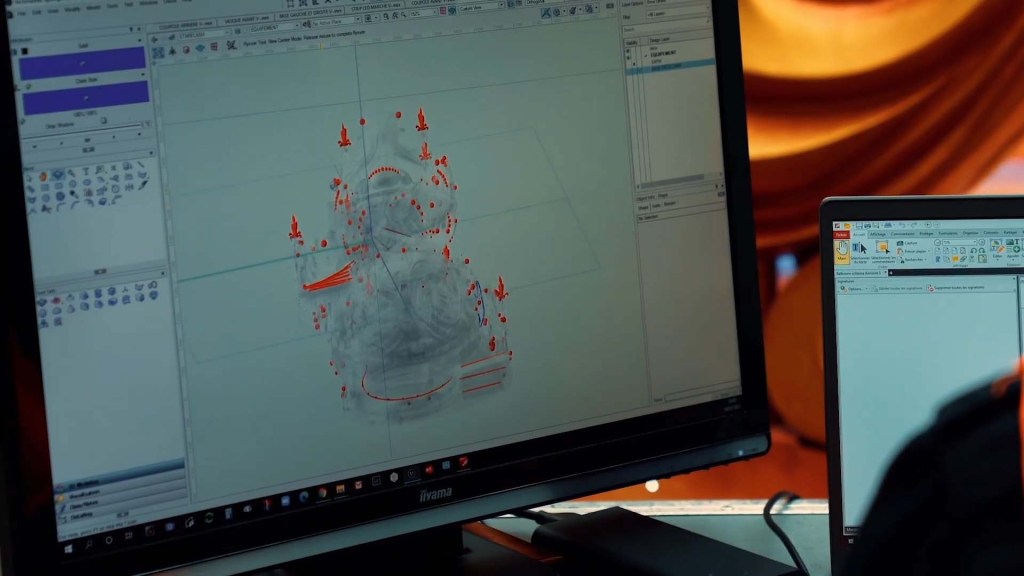Viewport: 1024px width, 576px height.
Task: Choose the Sélectionner du texte tool
Action: click(x=859, y=250)
